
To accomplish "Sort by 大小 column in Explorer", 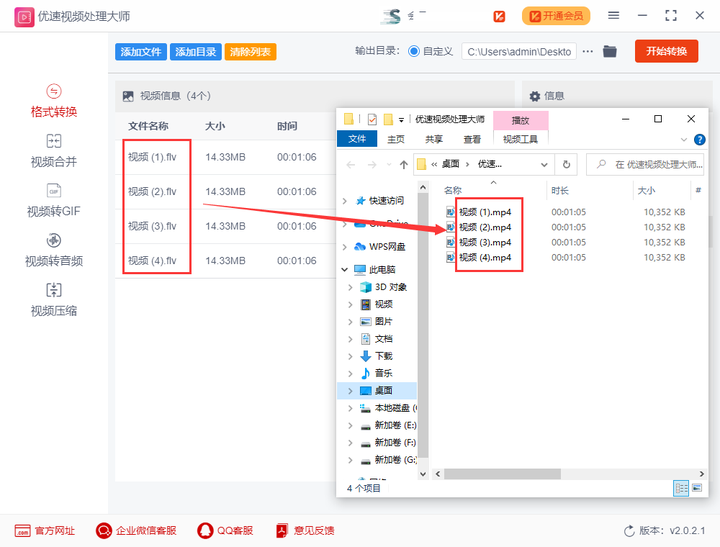I will 646,190.
